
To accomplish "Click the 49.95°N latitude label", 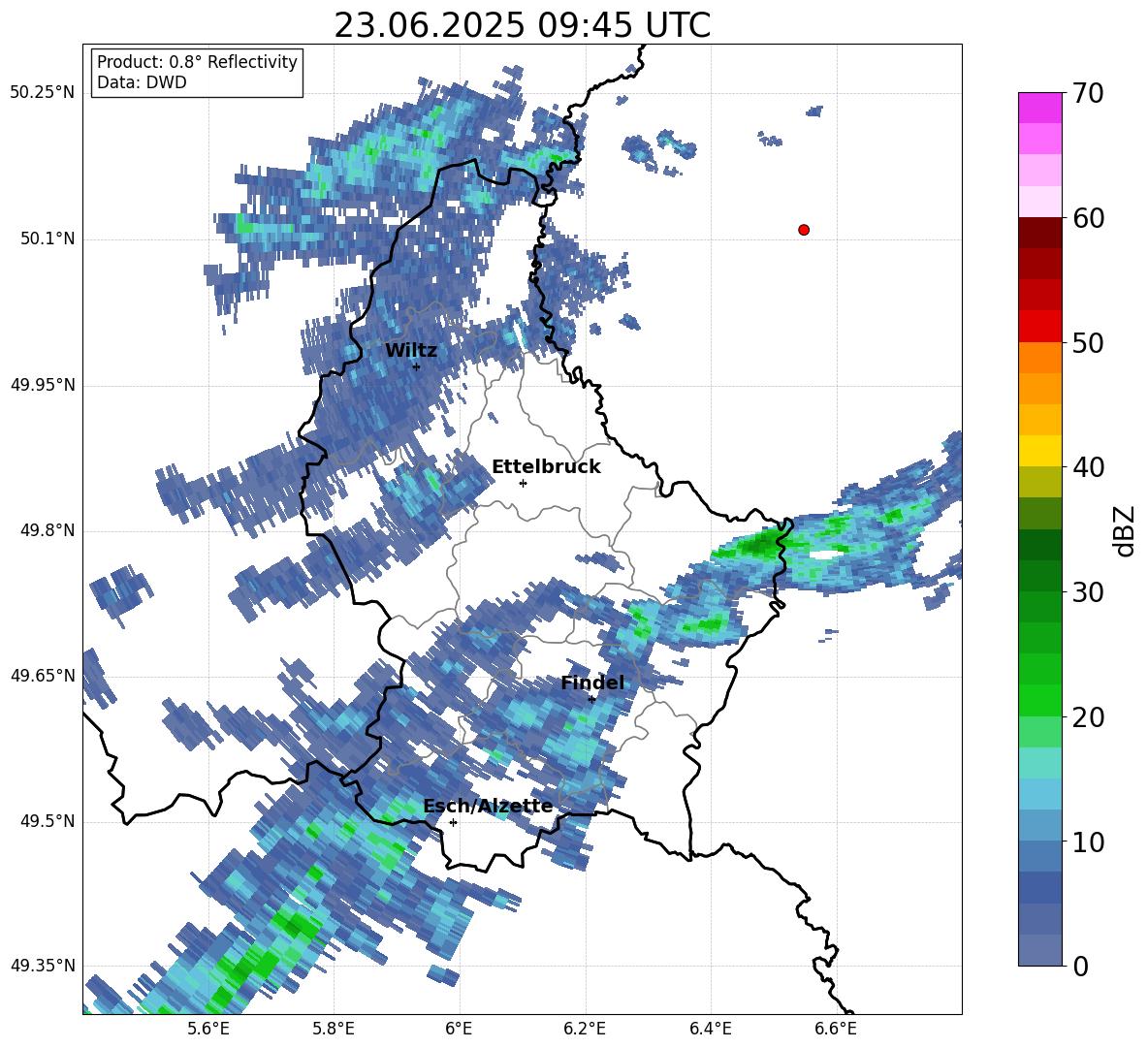I will click(x=43, y=385).
